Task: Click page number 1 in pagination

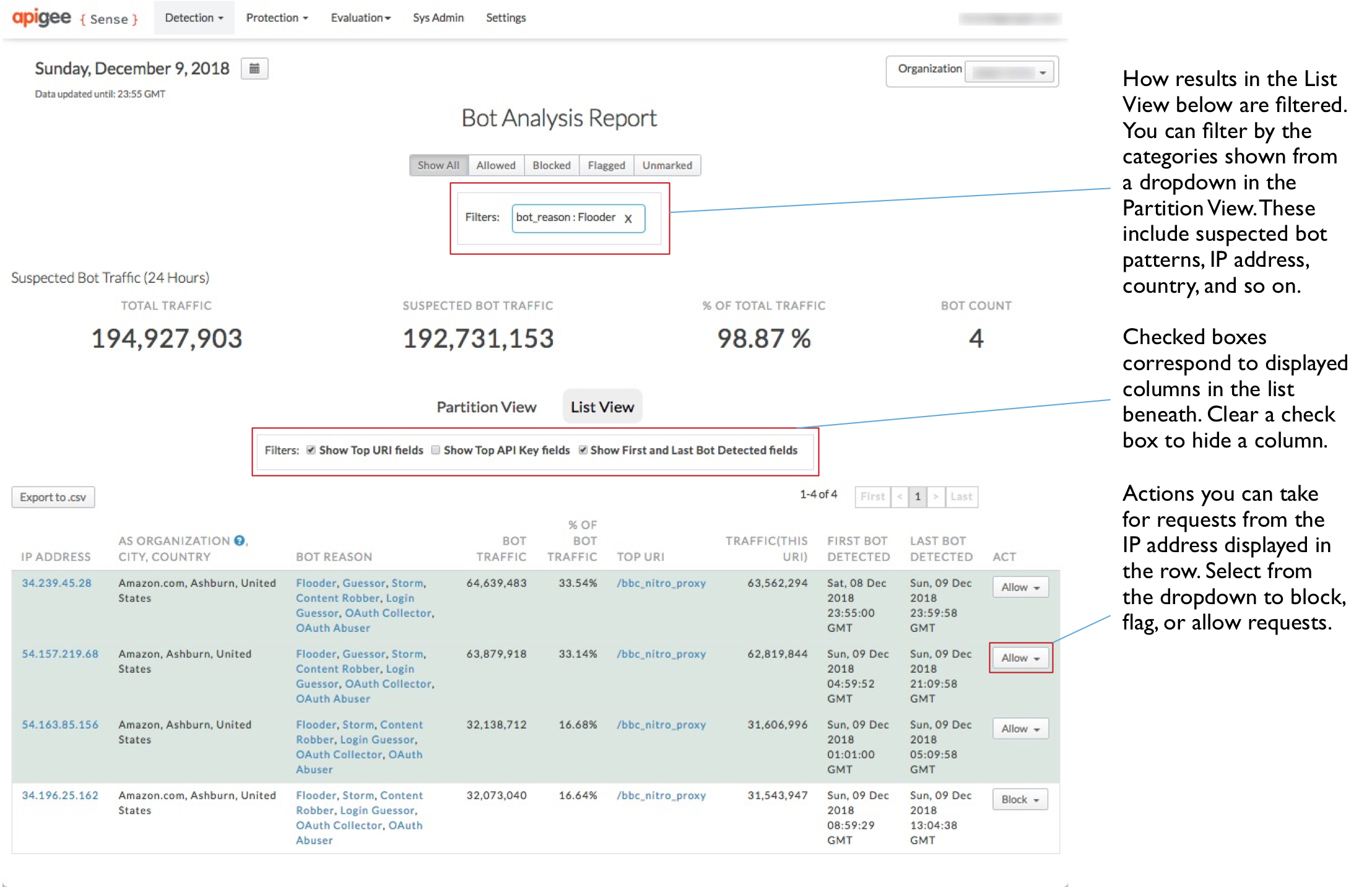Action: point(918,496)
